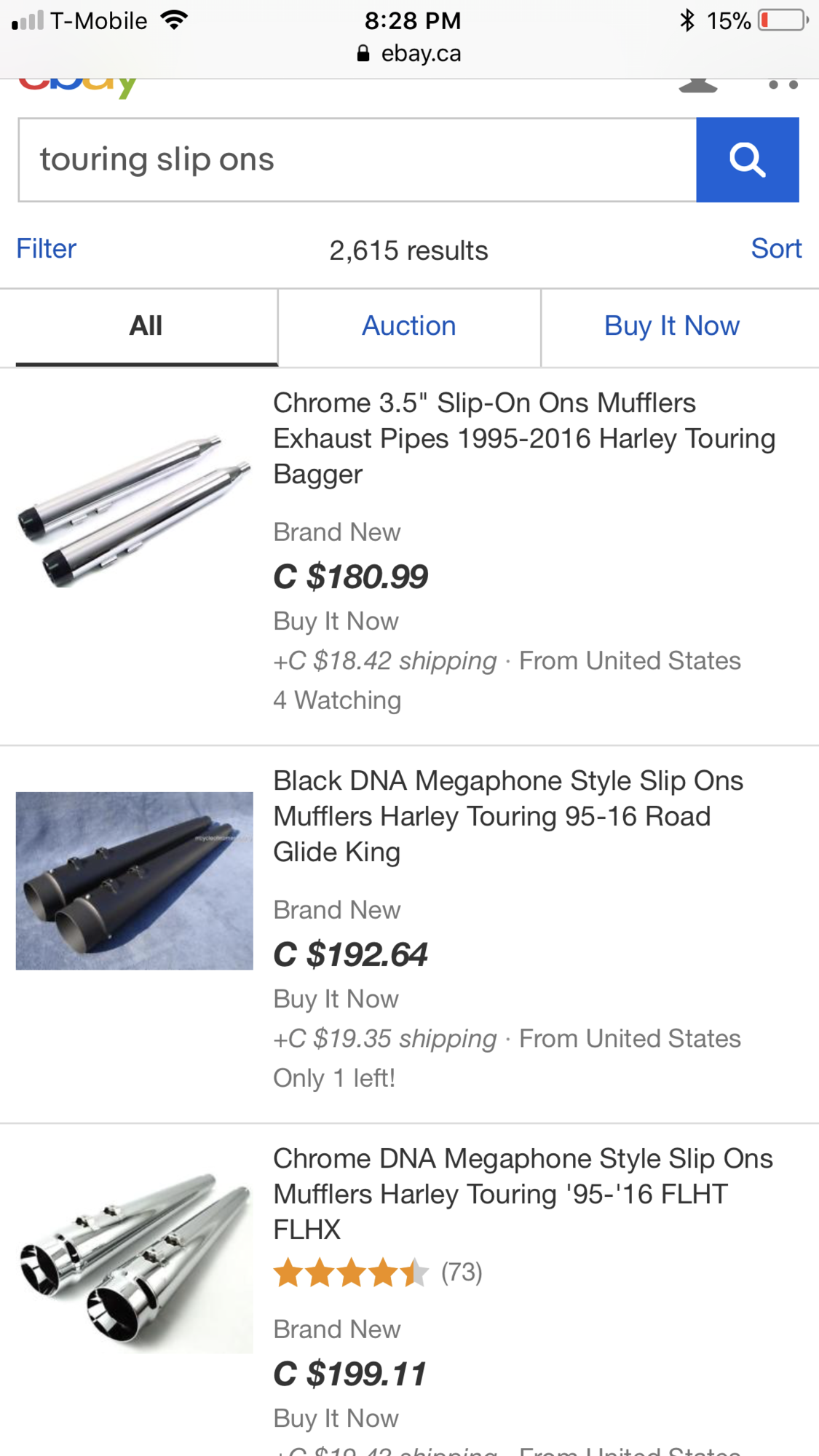Tap the eBay logo
Image resolution: width=819 pixels, height=1456 pixels.
(x=78, y=85)
